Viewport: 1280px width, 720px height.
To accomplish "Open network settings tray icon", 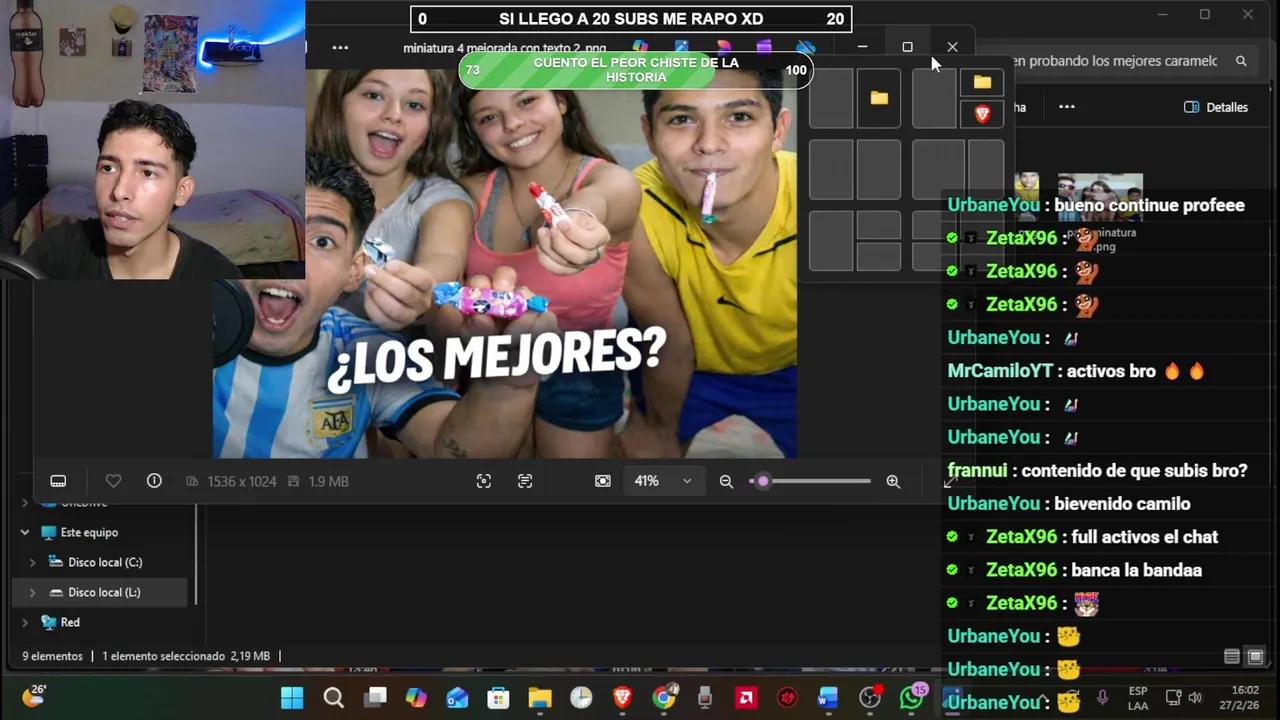I will coord(1173,698).
